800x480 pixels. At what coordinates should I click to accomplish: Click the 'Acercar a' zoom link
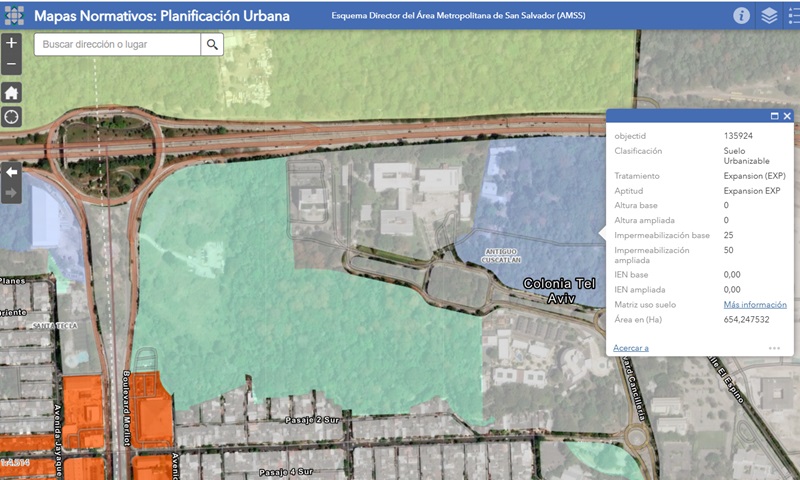631,348
